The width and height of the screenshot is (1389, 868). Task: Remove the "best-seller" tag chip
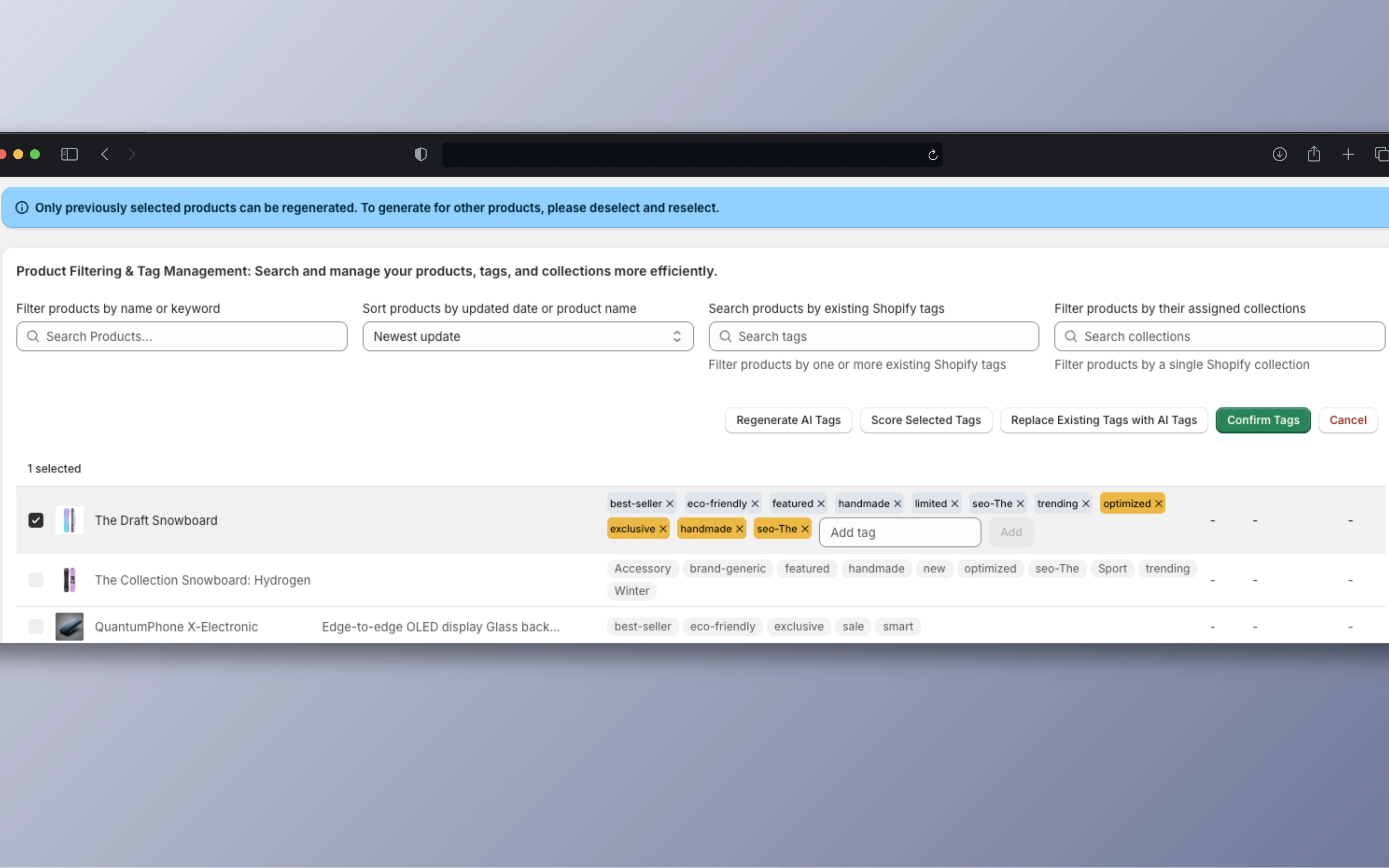(670, 503)
